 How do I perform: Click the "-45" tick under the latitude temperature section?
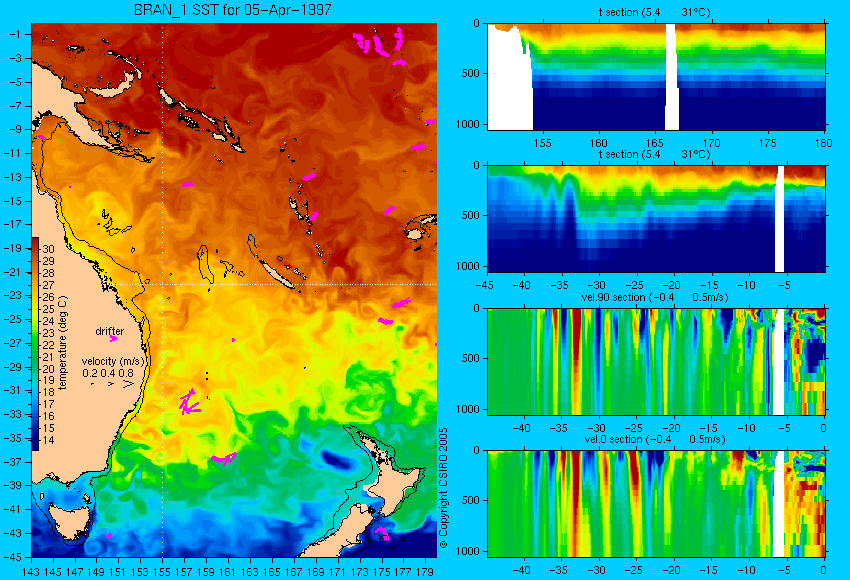[x=485, y=285]
